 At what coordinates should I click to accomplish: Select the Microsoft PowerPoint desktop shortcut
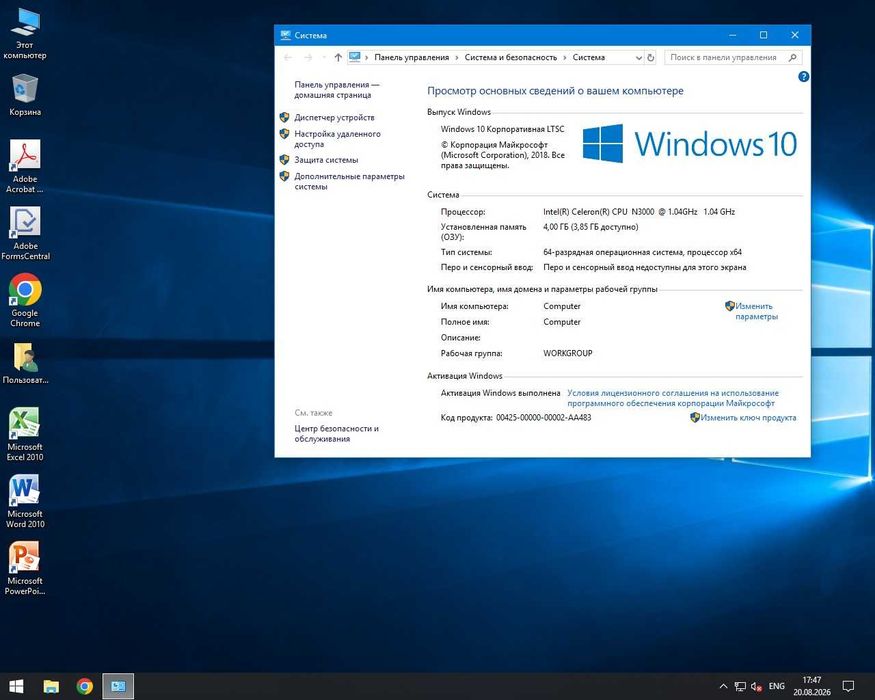point(25,568)
